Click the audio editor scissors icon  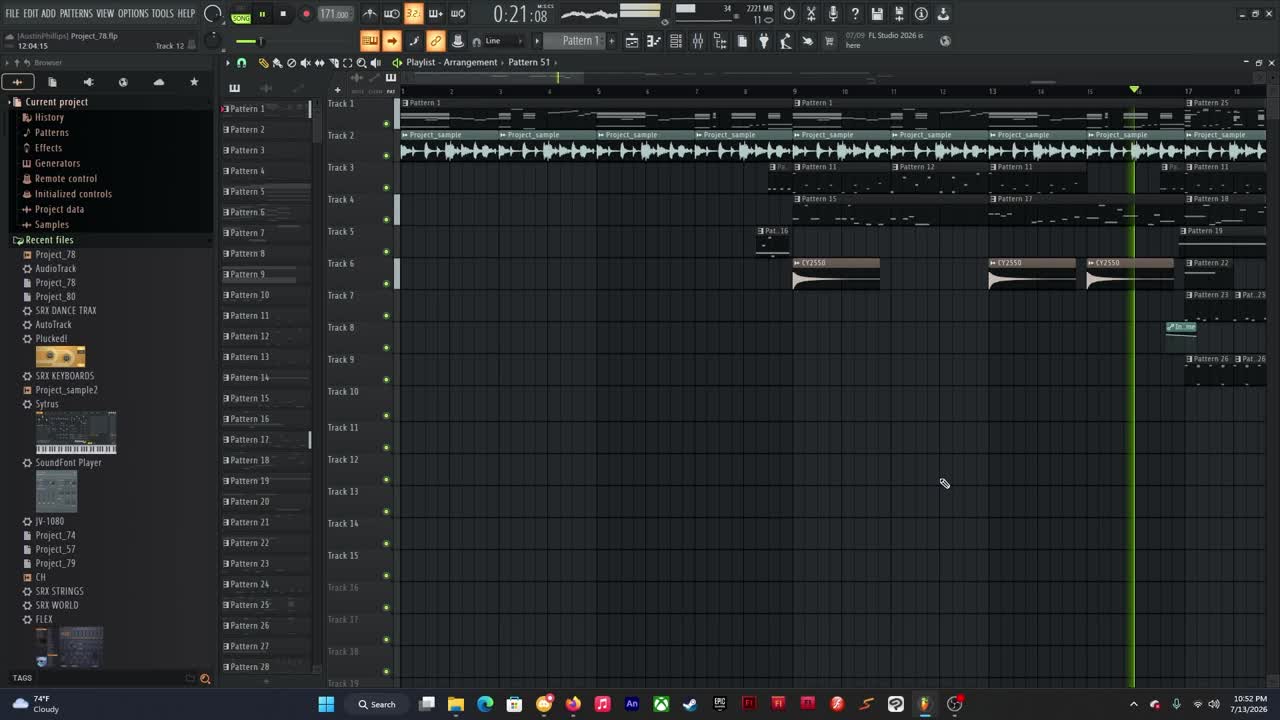(812, 14)
